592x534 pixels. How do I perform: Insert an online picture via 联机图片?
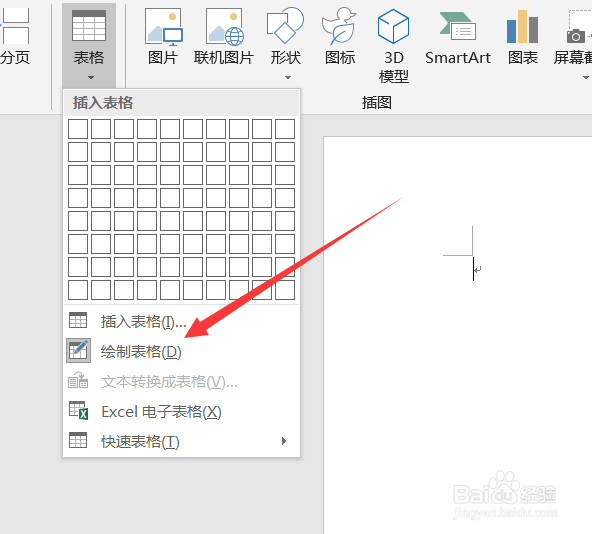[x=224, y=37]
